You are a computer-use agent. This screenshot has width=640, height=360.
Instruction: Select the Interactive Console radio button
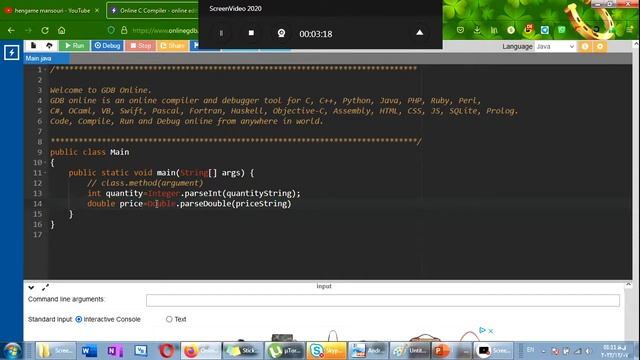point(79,319)
